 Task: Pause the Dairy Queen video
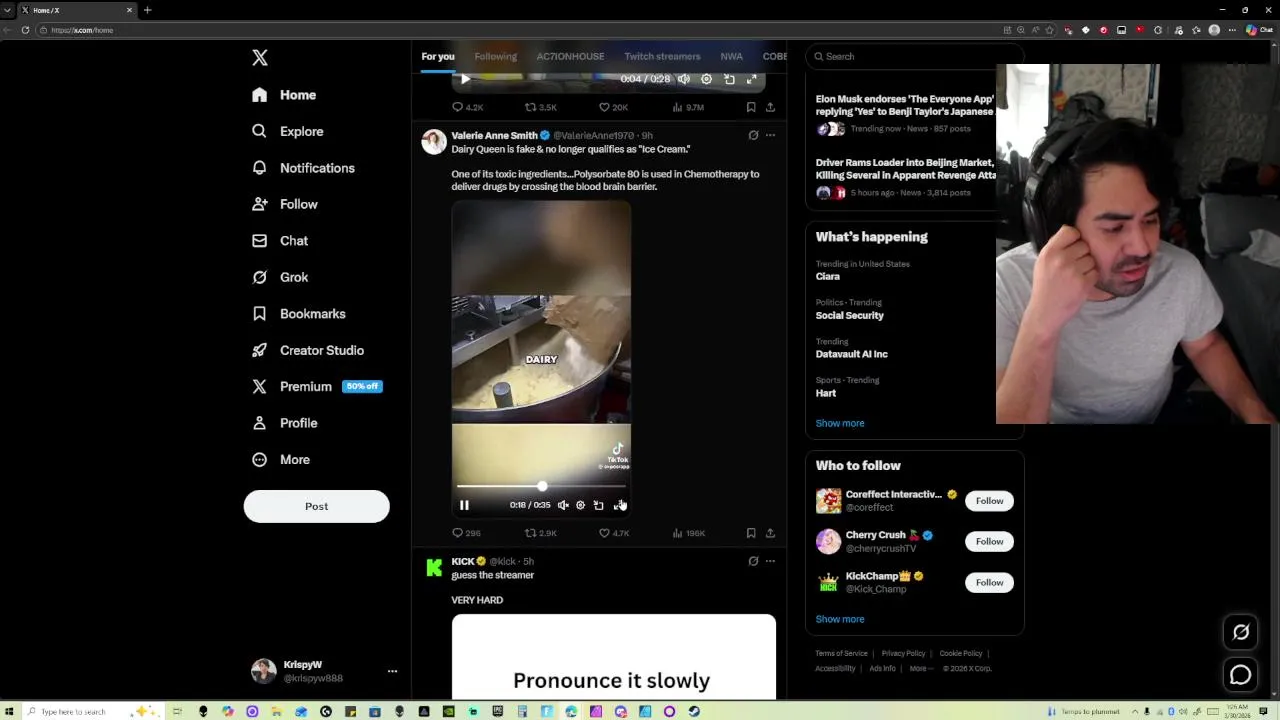click(464, 505)
